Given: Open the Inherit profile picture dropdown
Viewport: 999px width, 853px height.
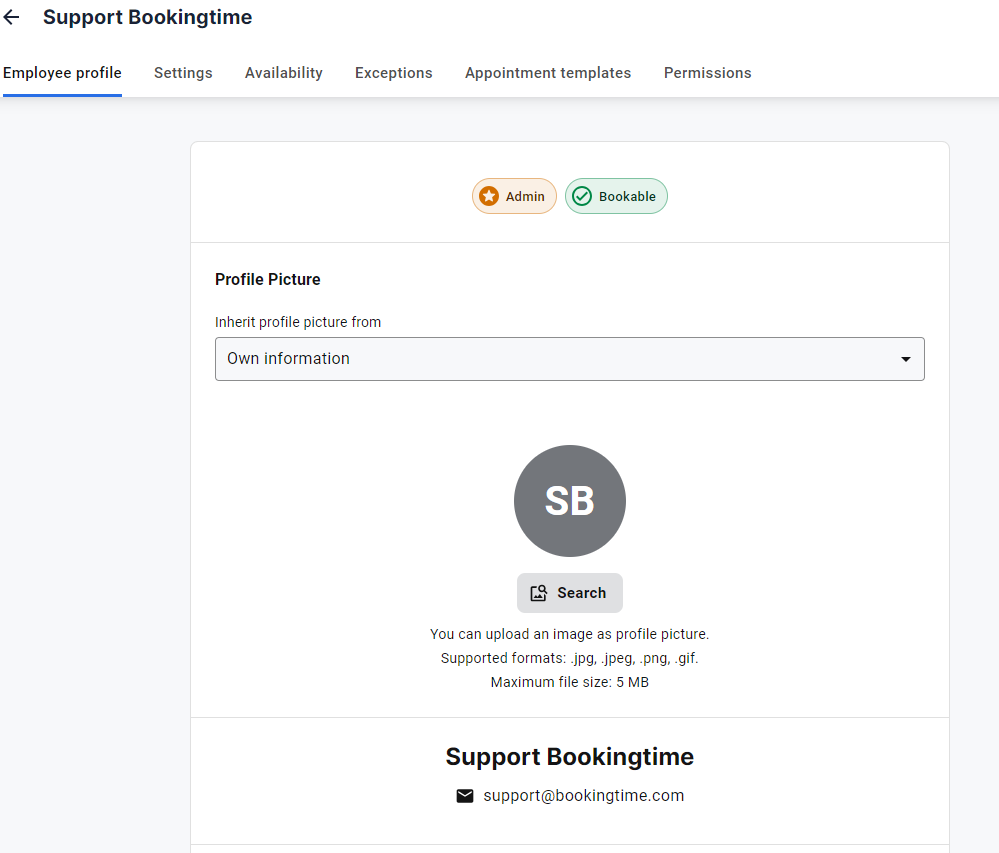Looking at the screenshot, I should point(570,359).
